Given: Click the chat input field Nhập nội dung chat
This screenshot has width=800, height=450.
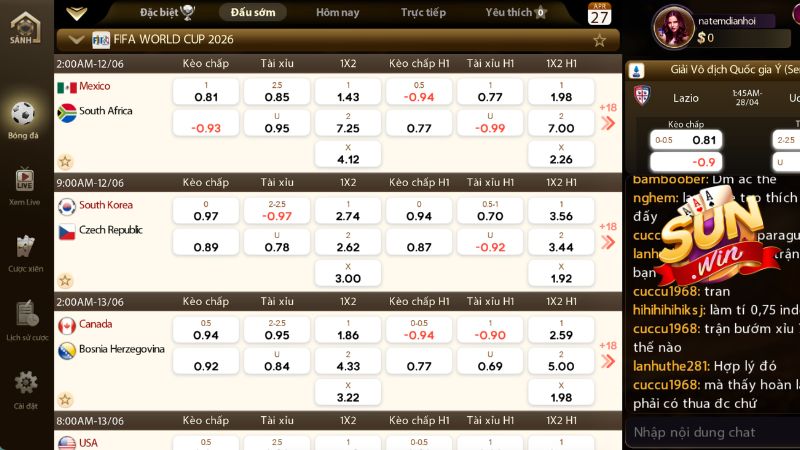Looking at the screenshot, I should [x=712, y=433].
